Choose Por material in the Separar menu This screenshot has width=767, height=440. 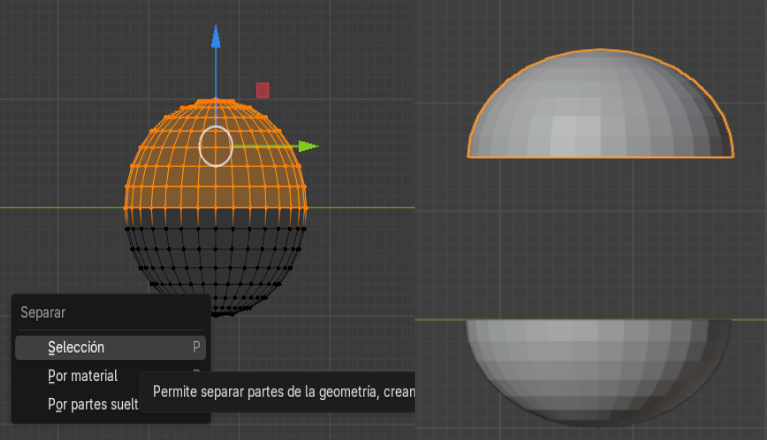click(x=83, y=376)
